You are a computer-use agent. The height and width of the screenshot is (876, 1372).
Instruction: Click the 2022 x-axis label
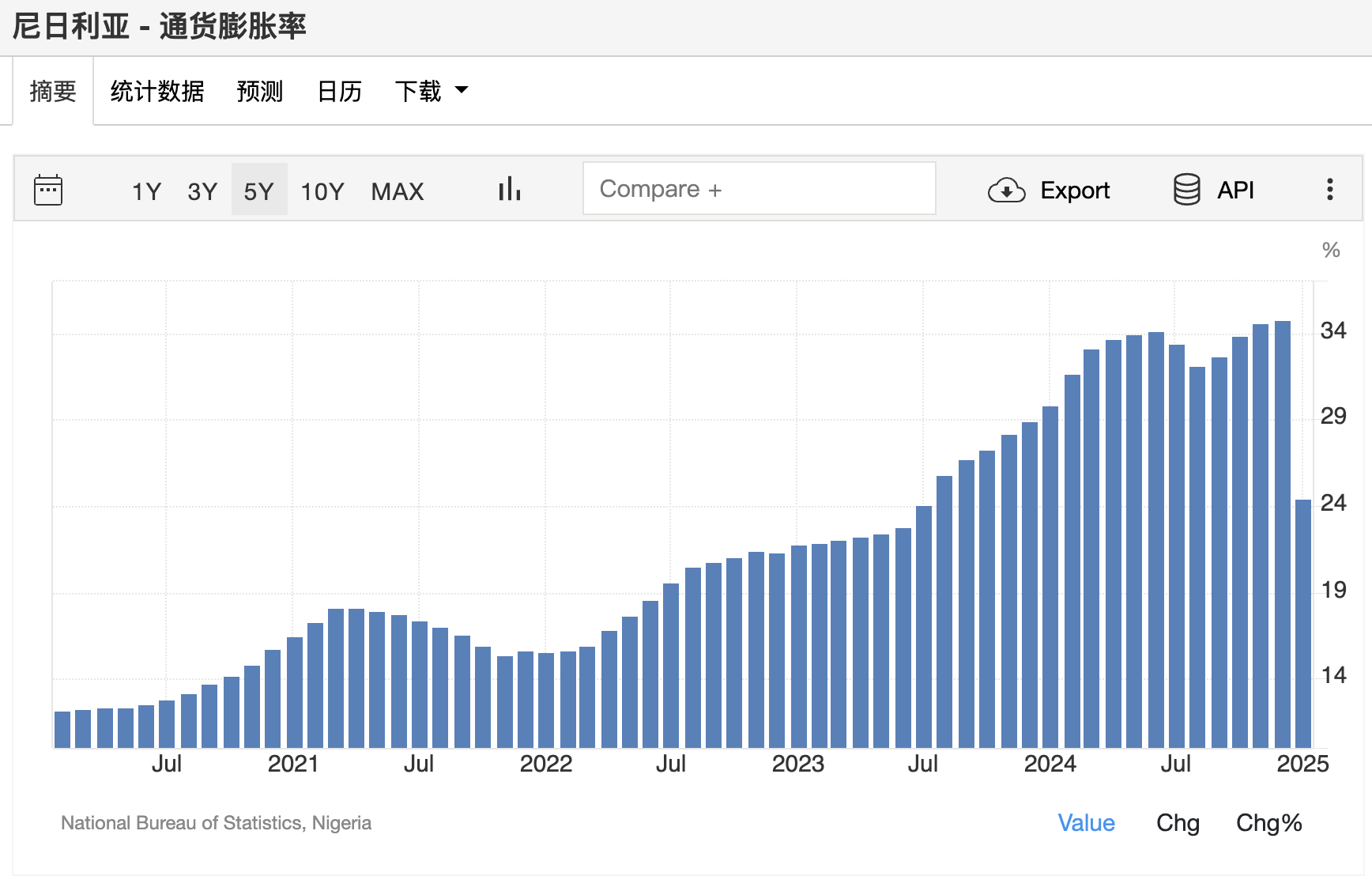coord(545,764)
